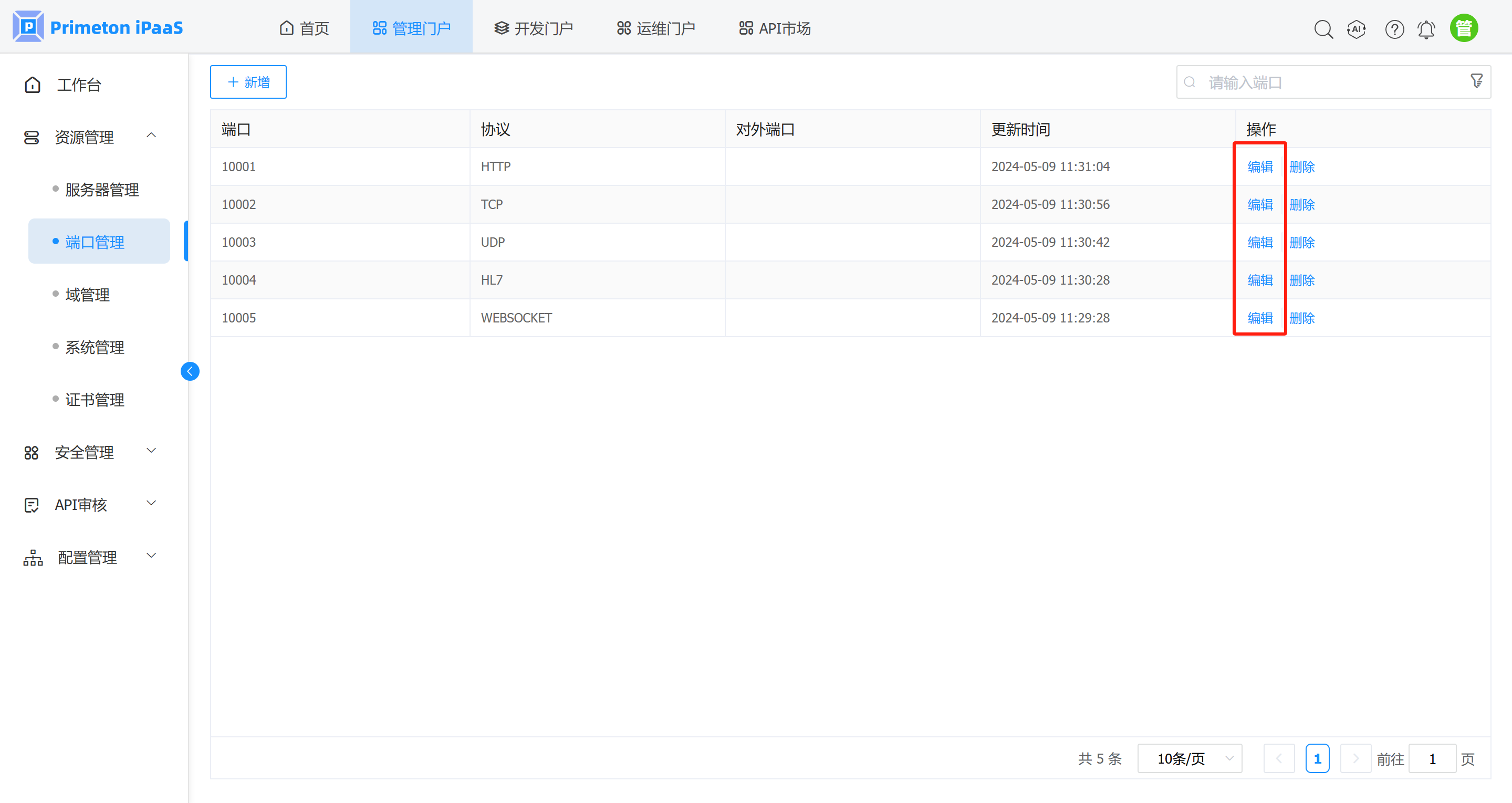Collapse the left sidebar with blue arrow

190,371
